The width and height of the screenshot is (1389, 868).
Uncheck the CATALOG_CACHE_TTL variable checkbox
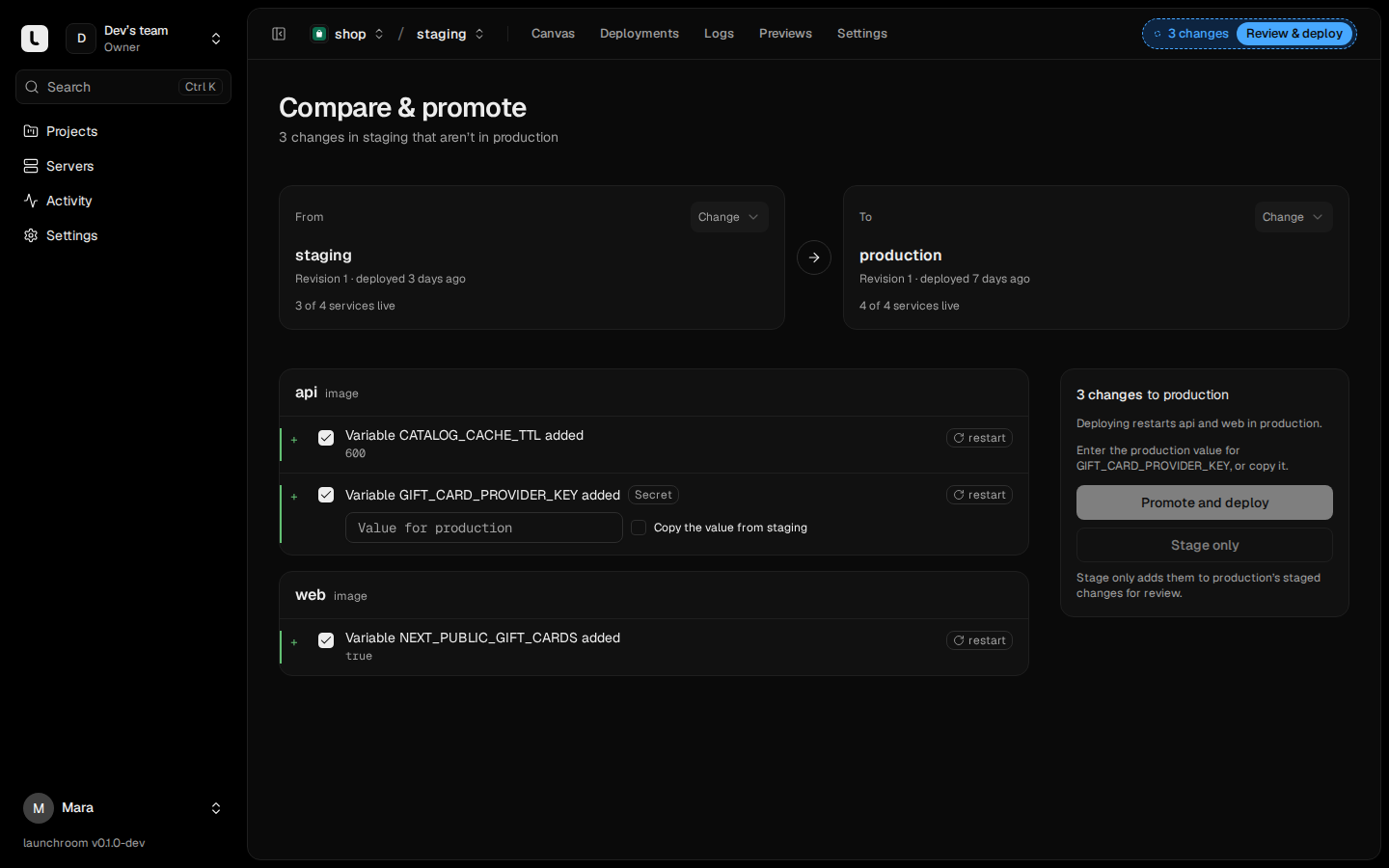(x=326, y=438)
